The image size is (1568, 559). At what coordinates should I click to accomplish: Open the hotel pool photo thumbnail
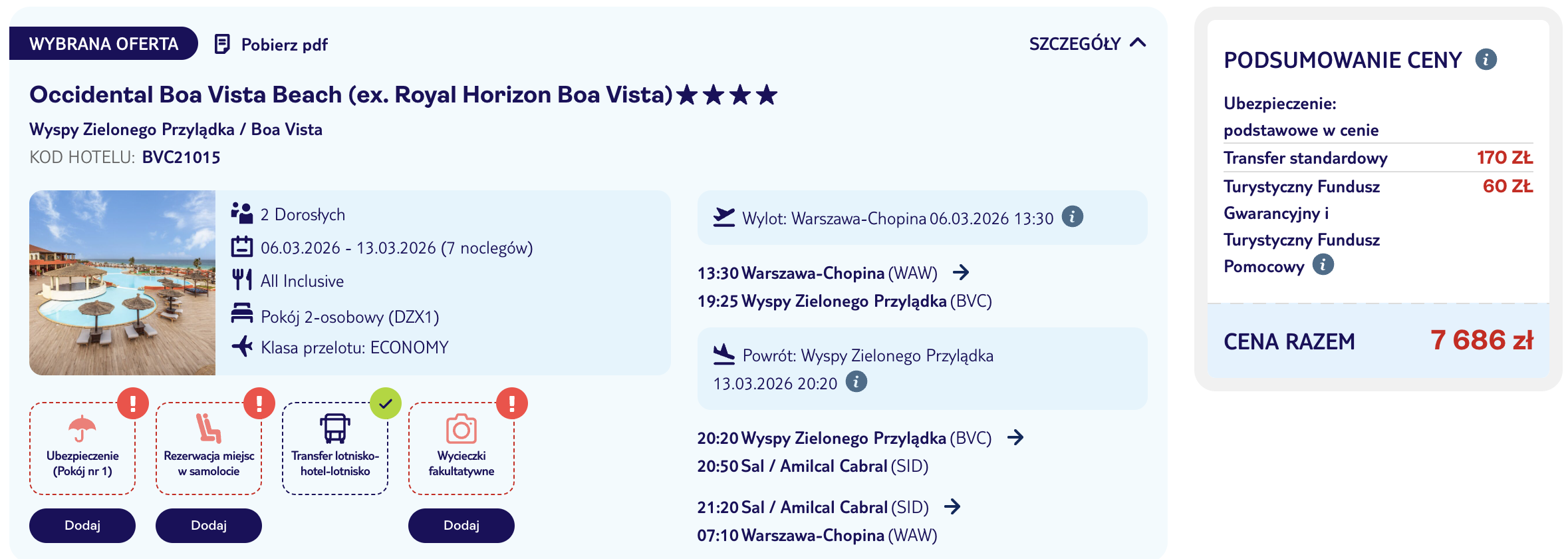[122, 283]
